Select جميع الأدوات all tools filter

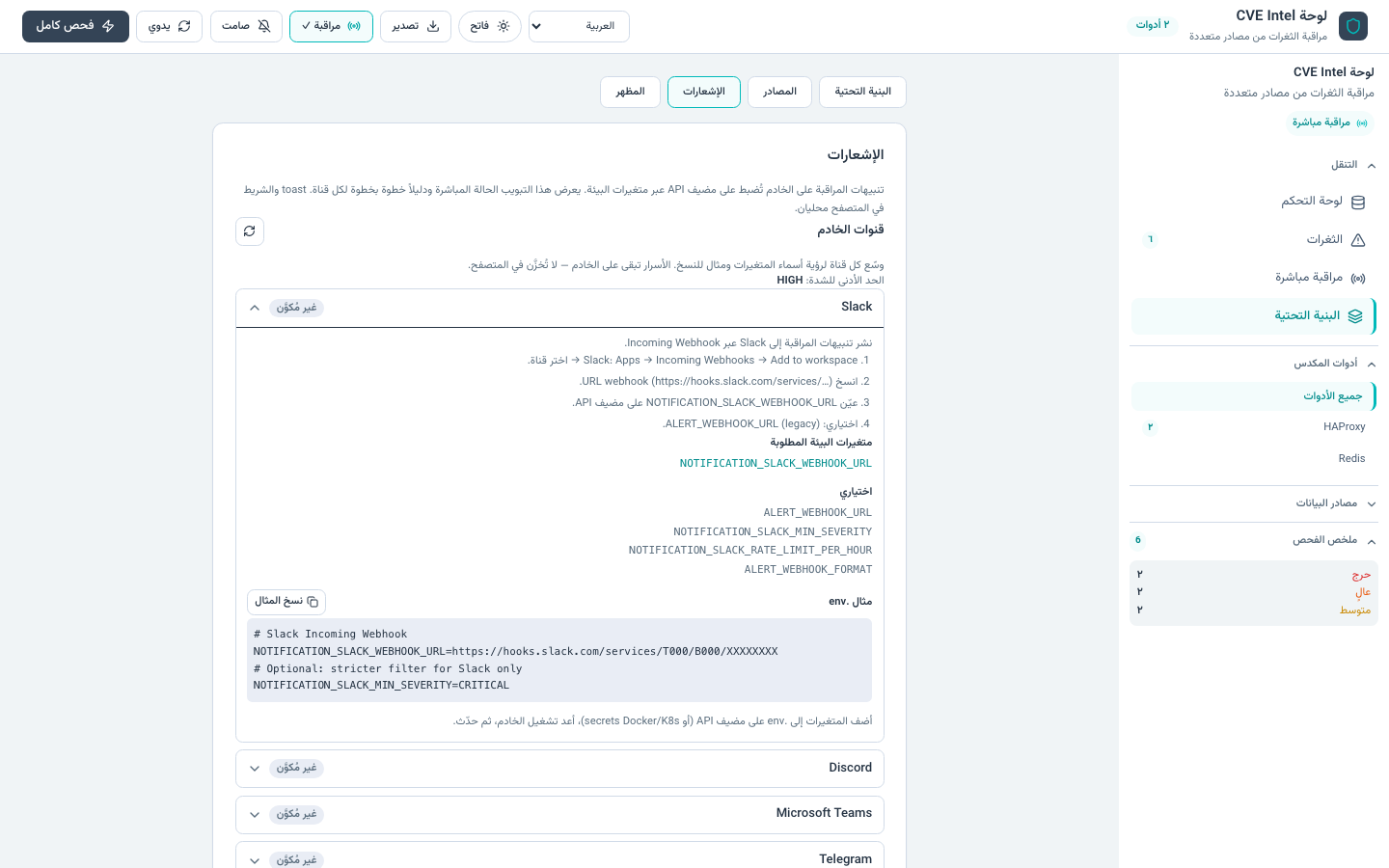1254,396
